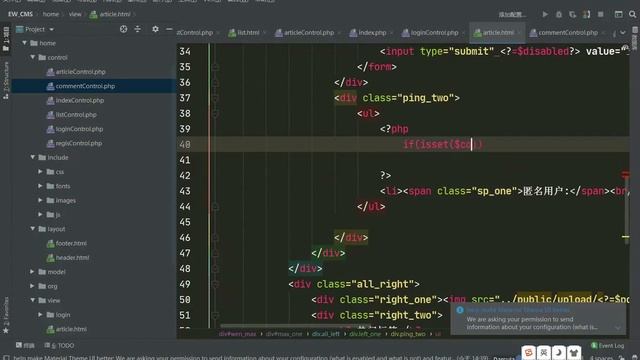Click the Collapse All icon in Project panel

click(138, 29)
